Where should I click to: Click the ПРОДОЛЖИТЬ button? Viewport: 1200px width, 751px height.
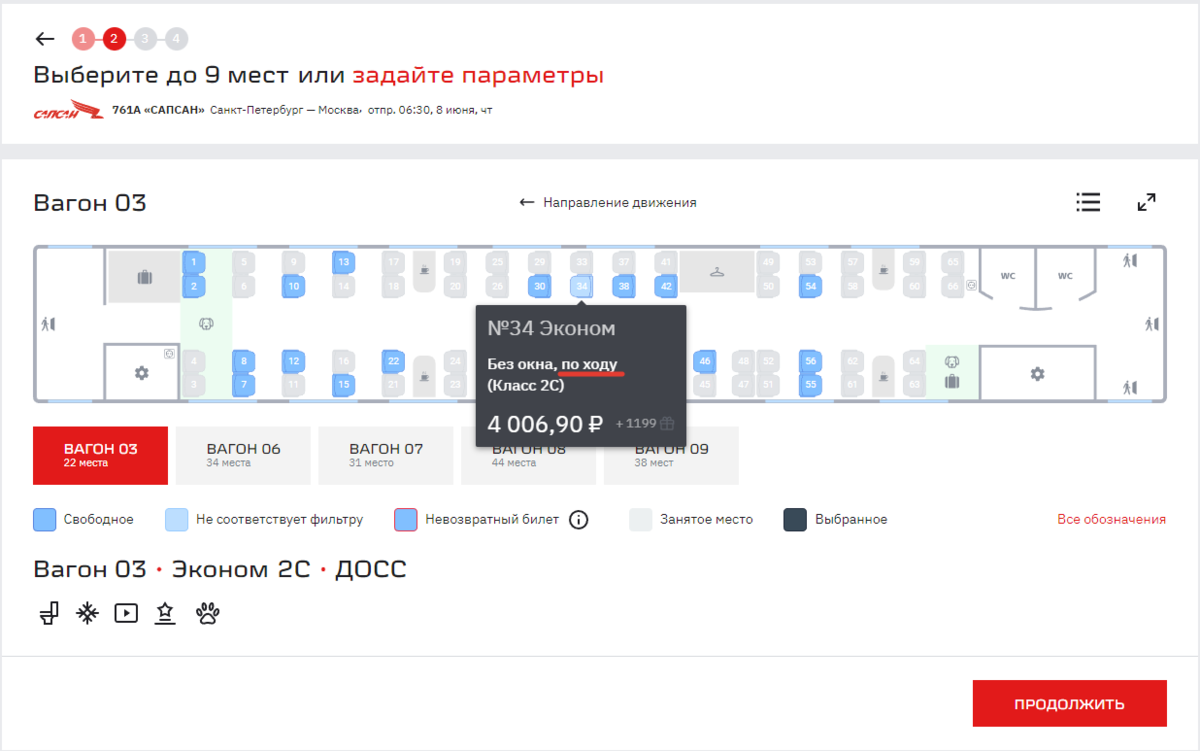click(1068, 703)
